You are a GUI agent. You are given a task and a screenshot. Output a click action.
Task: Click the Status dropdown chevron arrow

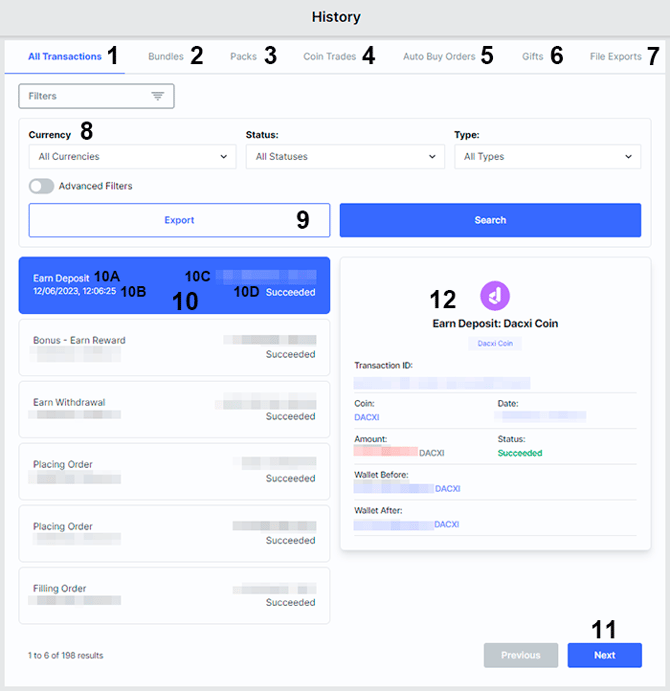432,156
